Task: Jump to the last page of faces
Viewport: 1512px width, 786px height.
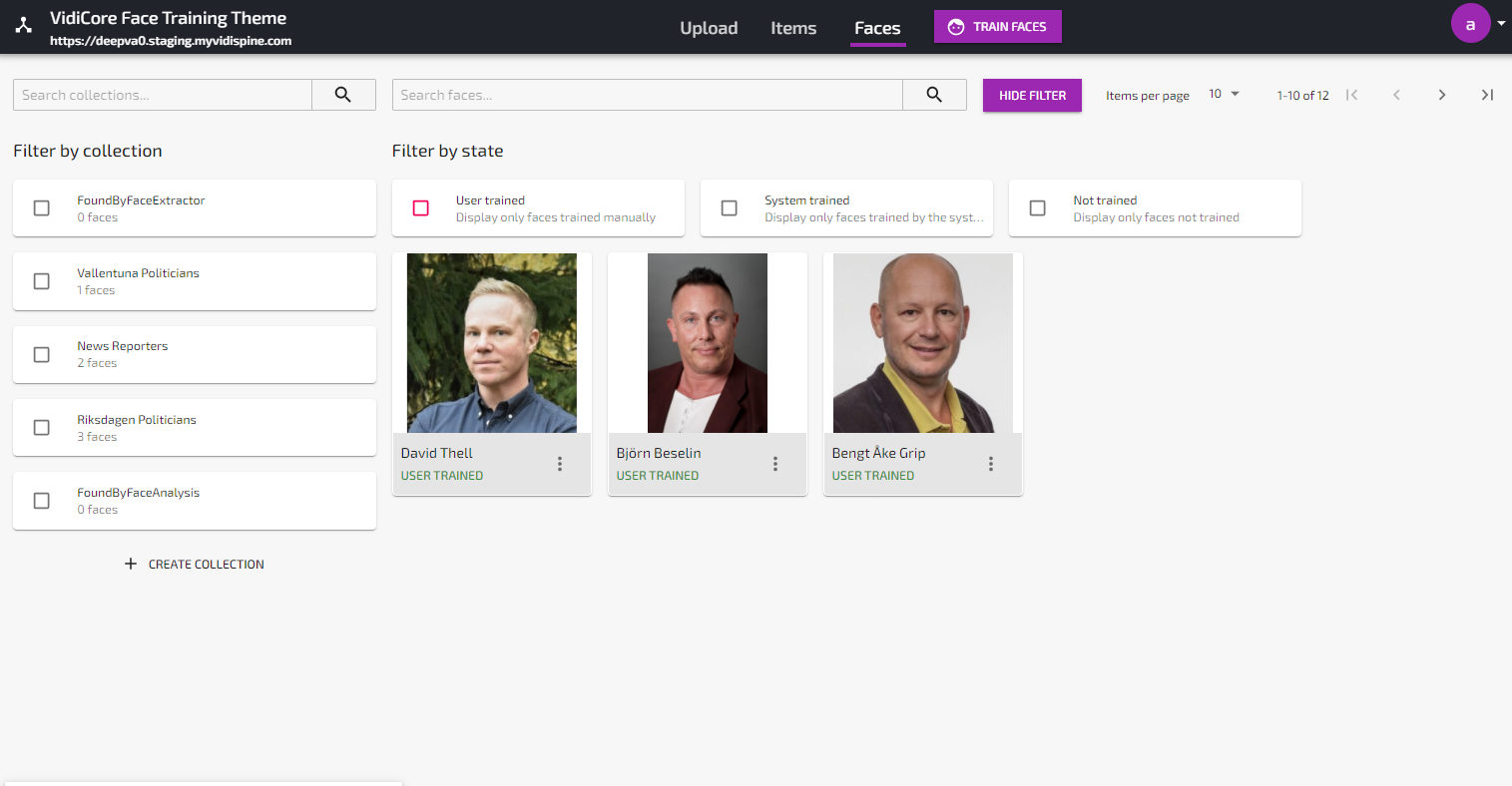Action: click(1487, 95)
